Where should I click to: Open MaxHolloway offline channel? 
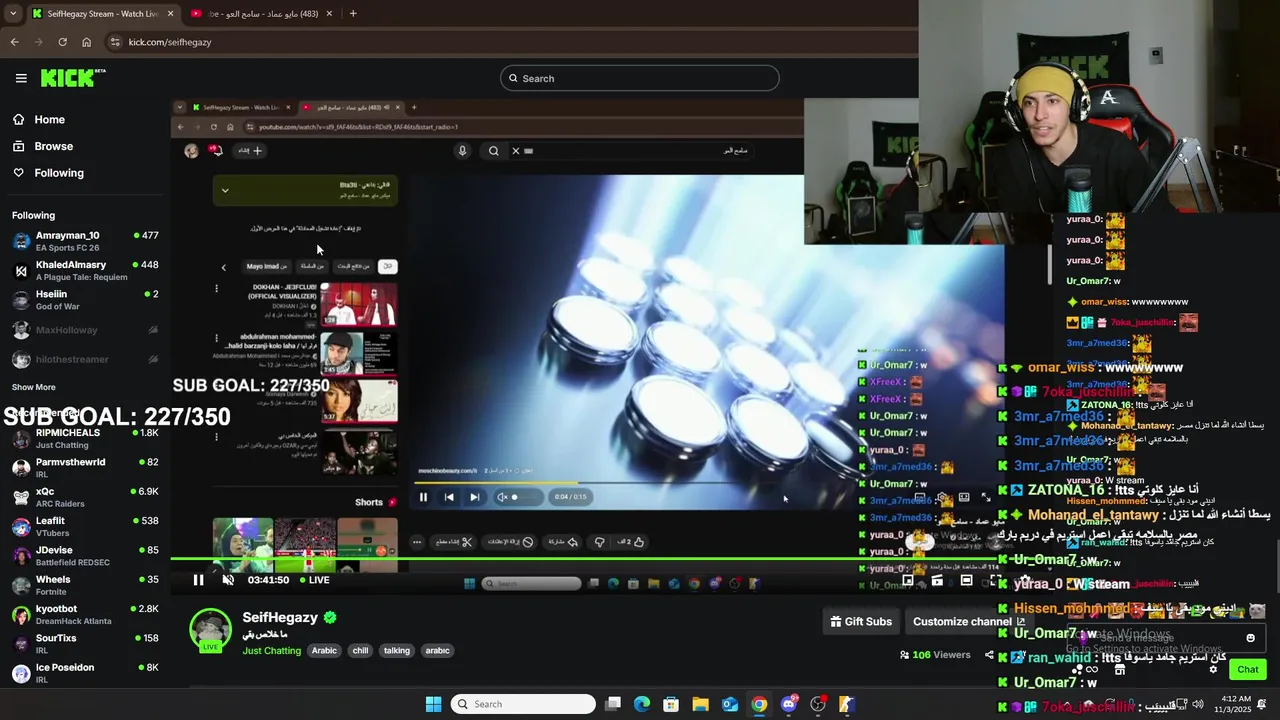(85, 330)
